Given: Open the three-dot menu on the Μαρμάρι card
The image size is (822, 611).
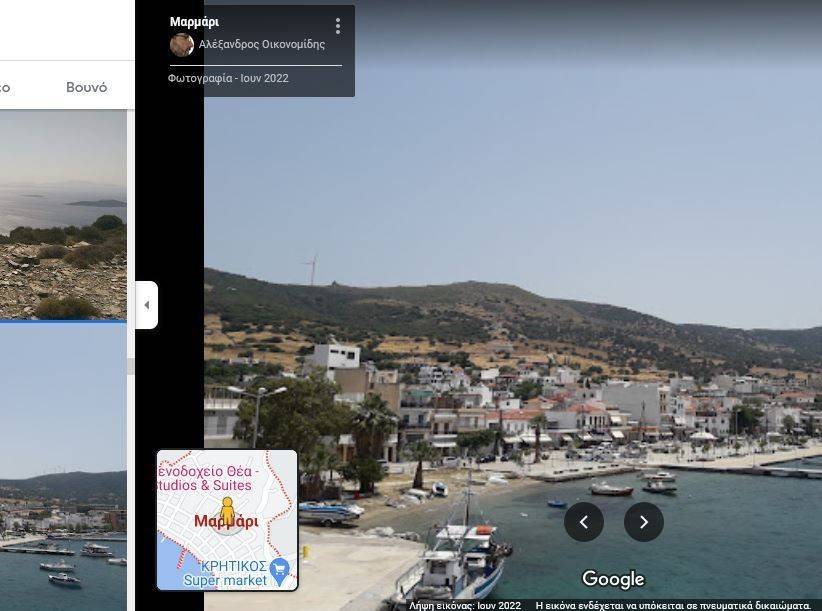Looking at the screenshot, I should pyautogui.click(x=338, y=26).
